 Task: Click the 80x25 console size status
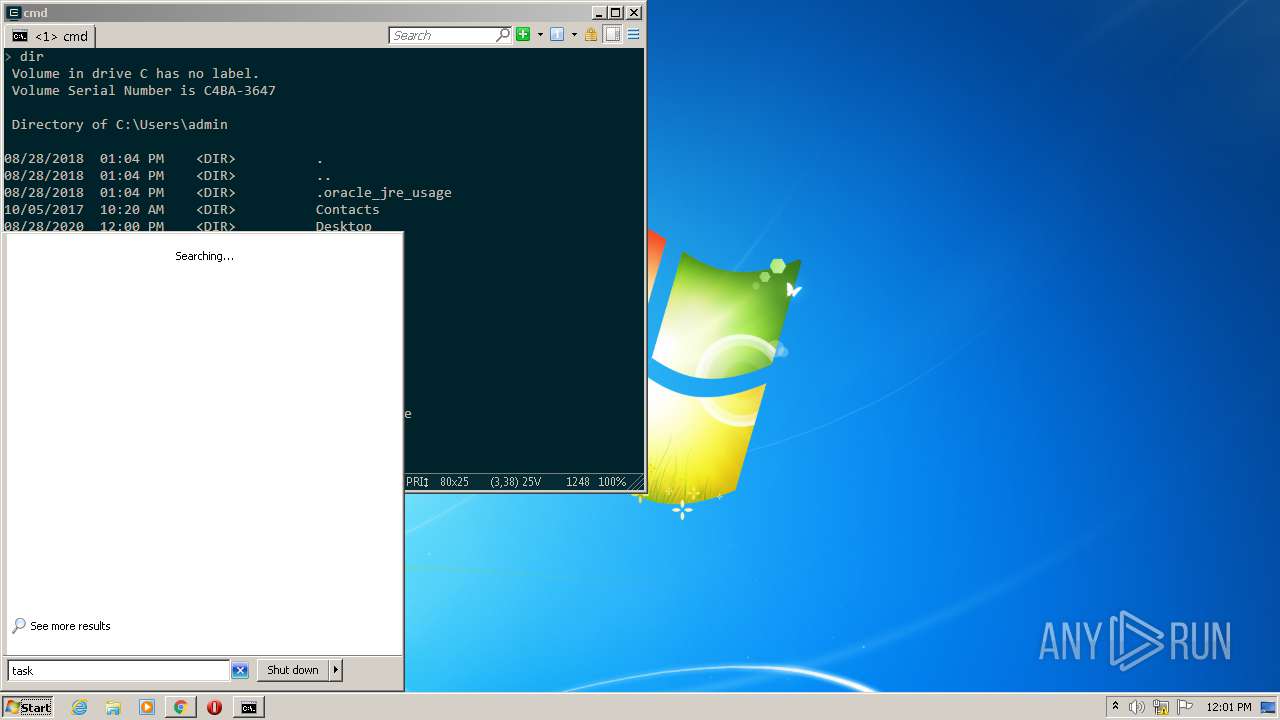click(x=454, y=482)
